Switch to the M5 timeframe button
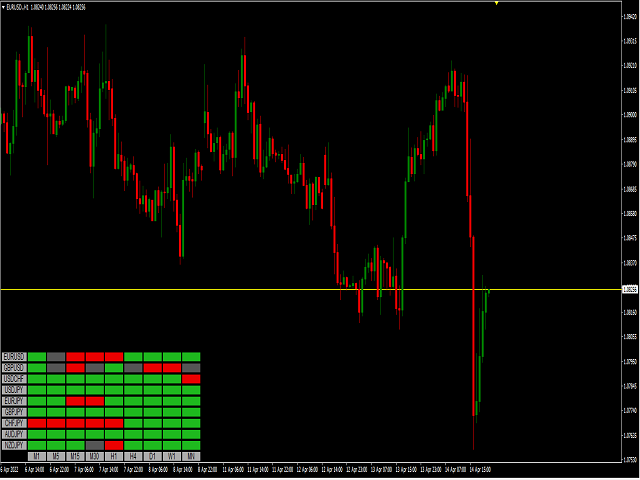This screenshot has height=480, width=640. point(56,456)
